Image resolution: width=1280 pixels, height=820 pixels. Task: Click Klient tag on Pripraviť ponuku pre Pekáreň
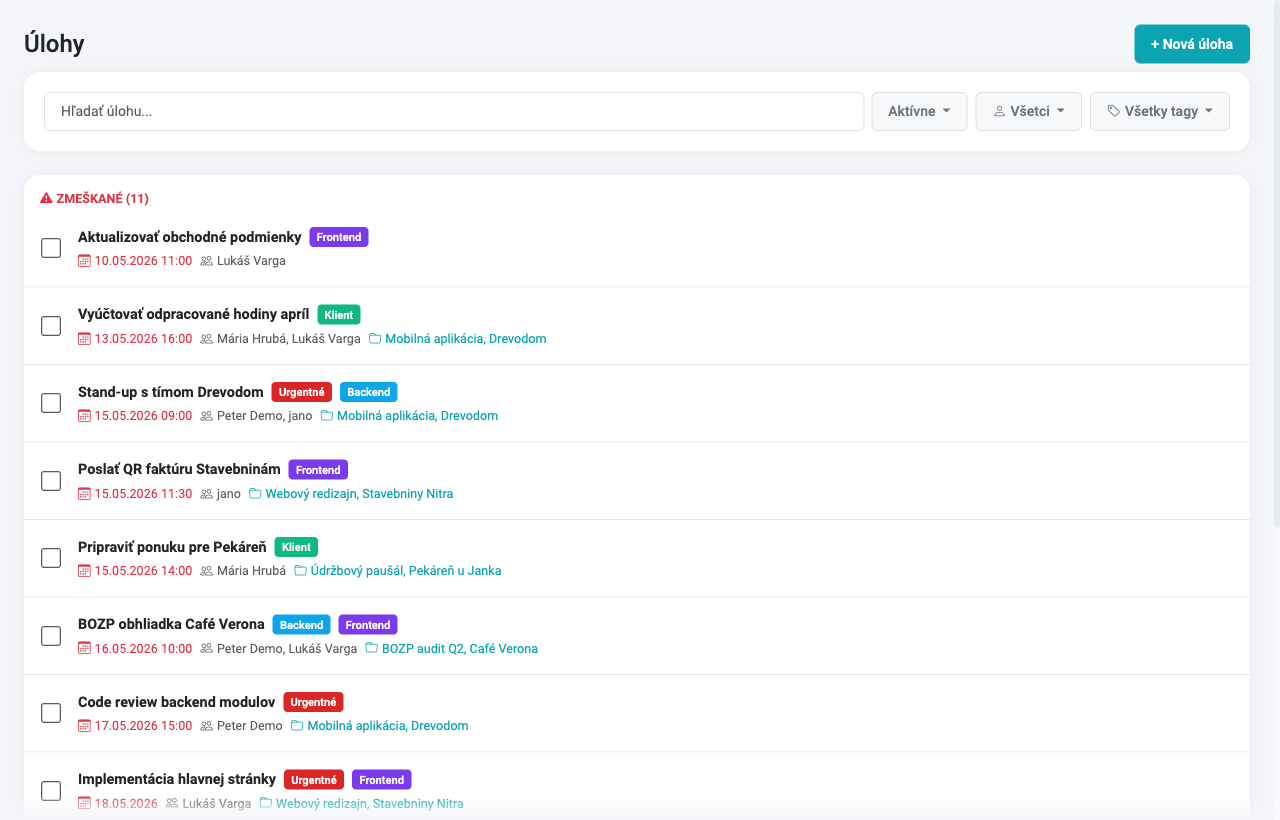tap(296, 547)
